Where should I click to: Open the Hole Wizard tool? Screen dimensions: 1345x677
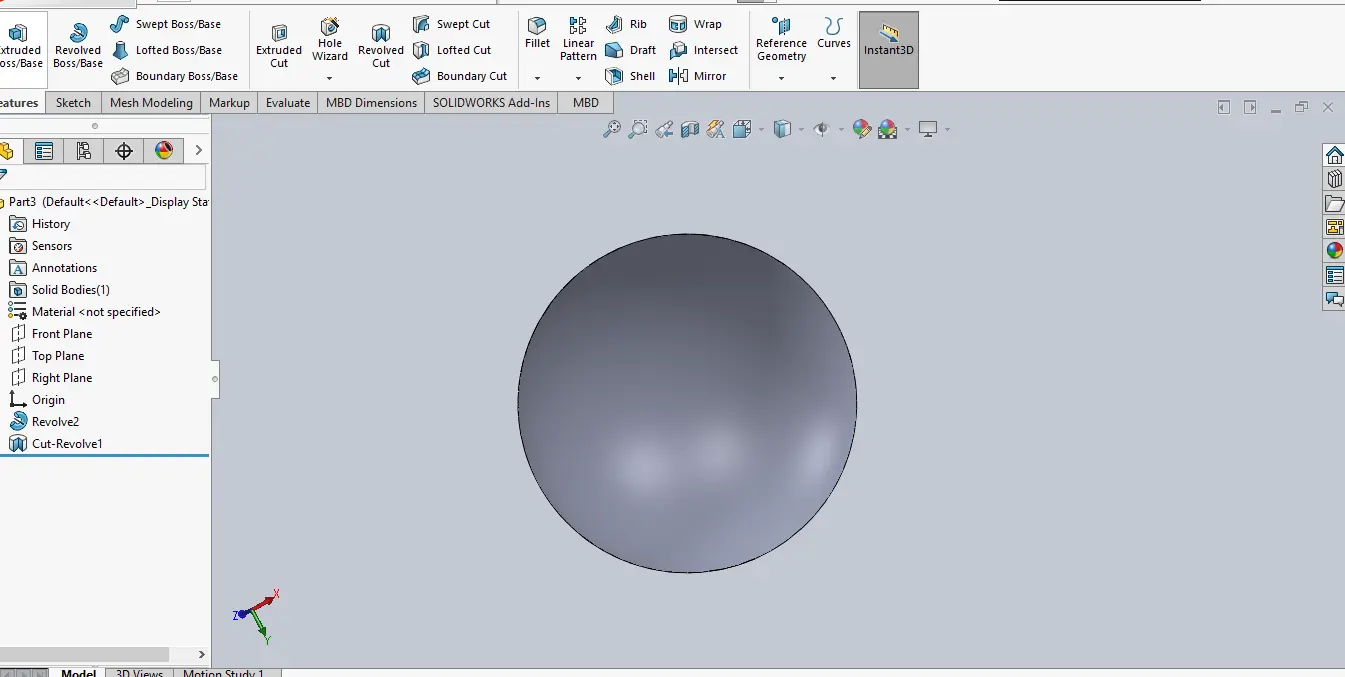tap(330, 40)
